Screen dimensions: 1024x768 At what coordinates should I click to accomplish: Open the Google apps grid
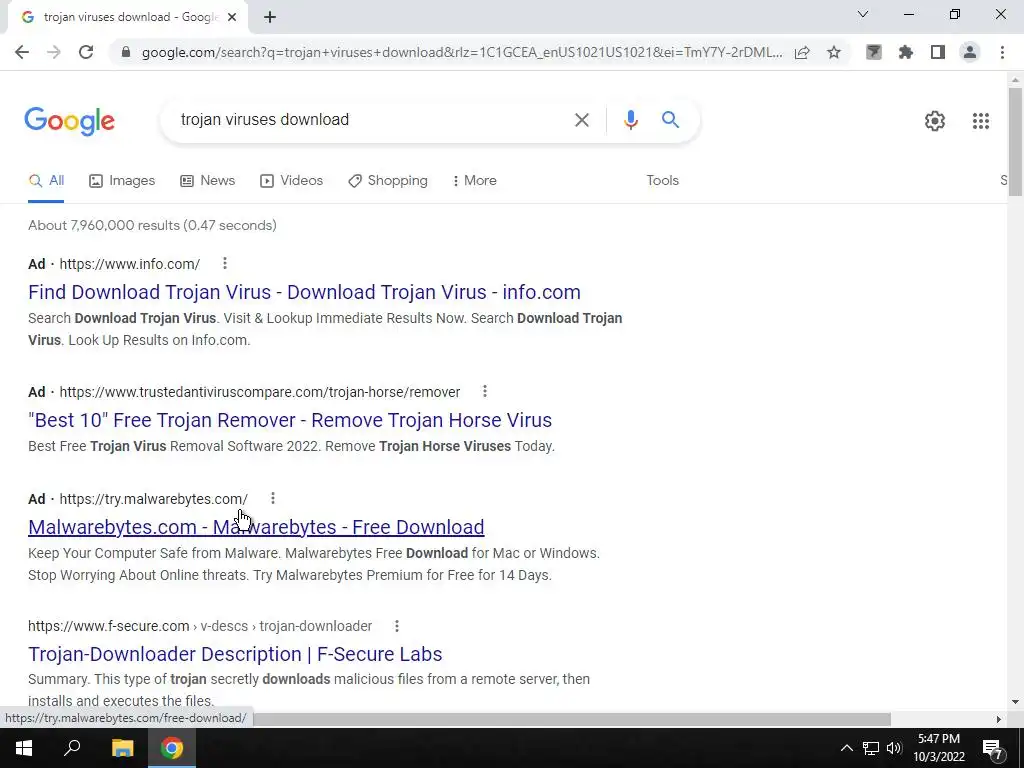tap(981, 121)
